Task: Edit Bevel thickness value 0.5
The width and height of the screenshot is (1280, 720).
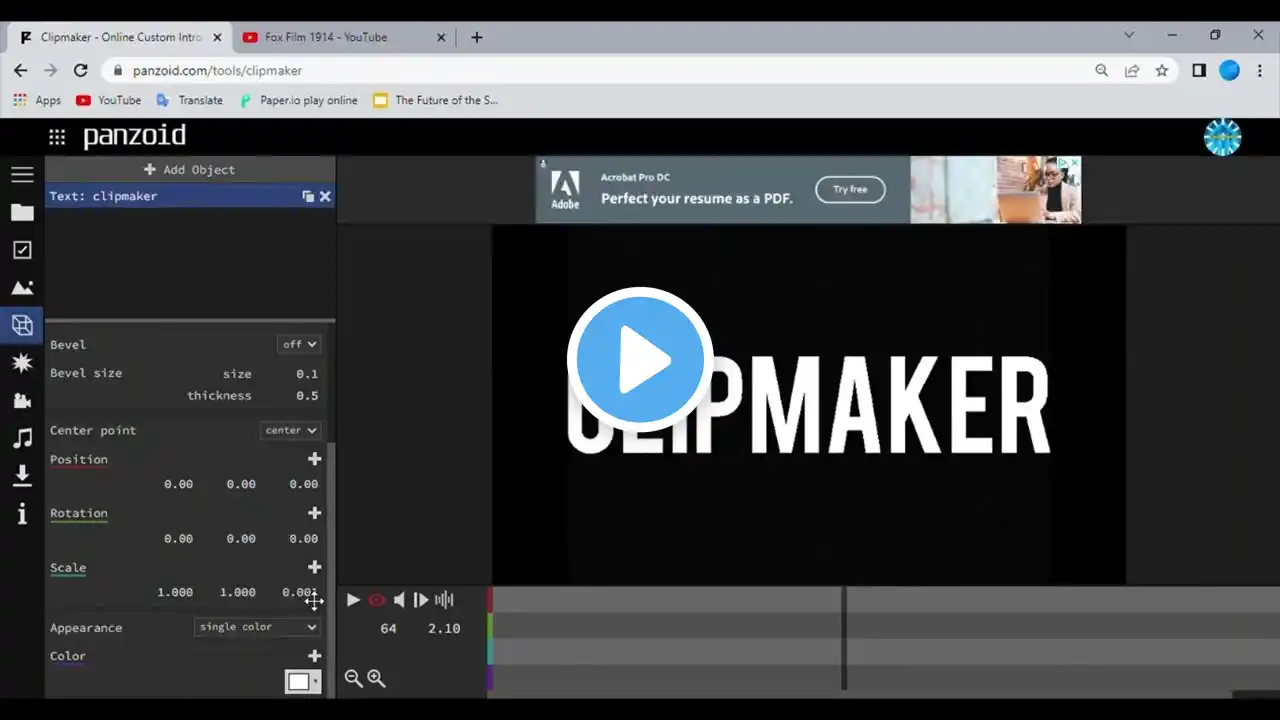Action: [x=307, y=396]
